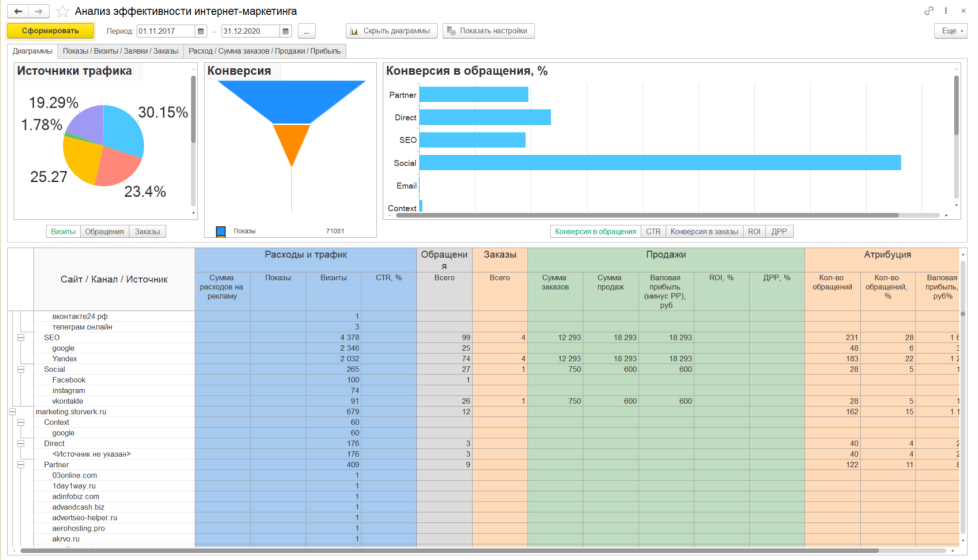Click the Скрыть диаграммы button
This screenshot has width=978, height=560.
click(x=391, y=31)
